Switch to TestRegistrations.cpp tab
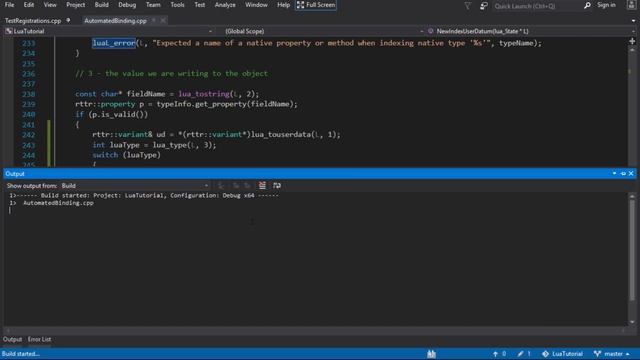This screenshot has width=640, height=360. click(33, 20)
